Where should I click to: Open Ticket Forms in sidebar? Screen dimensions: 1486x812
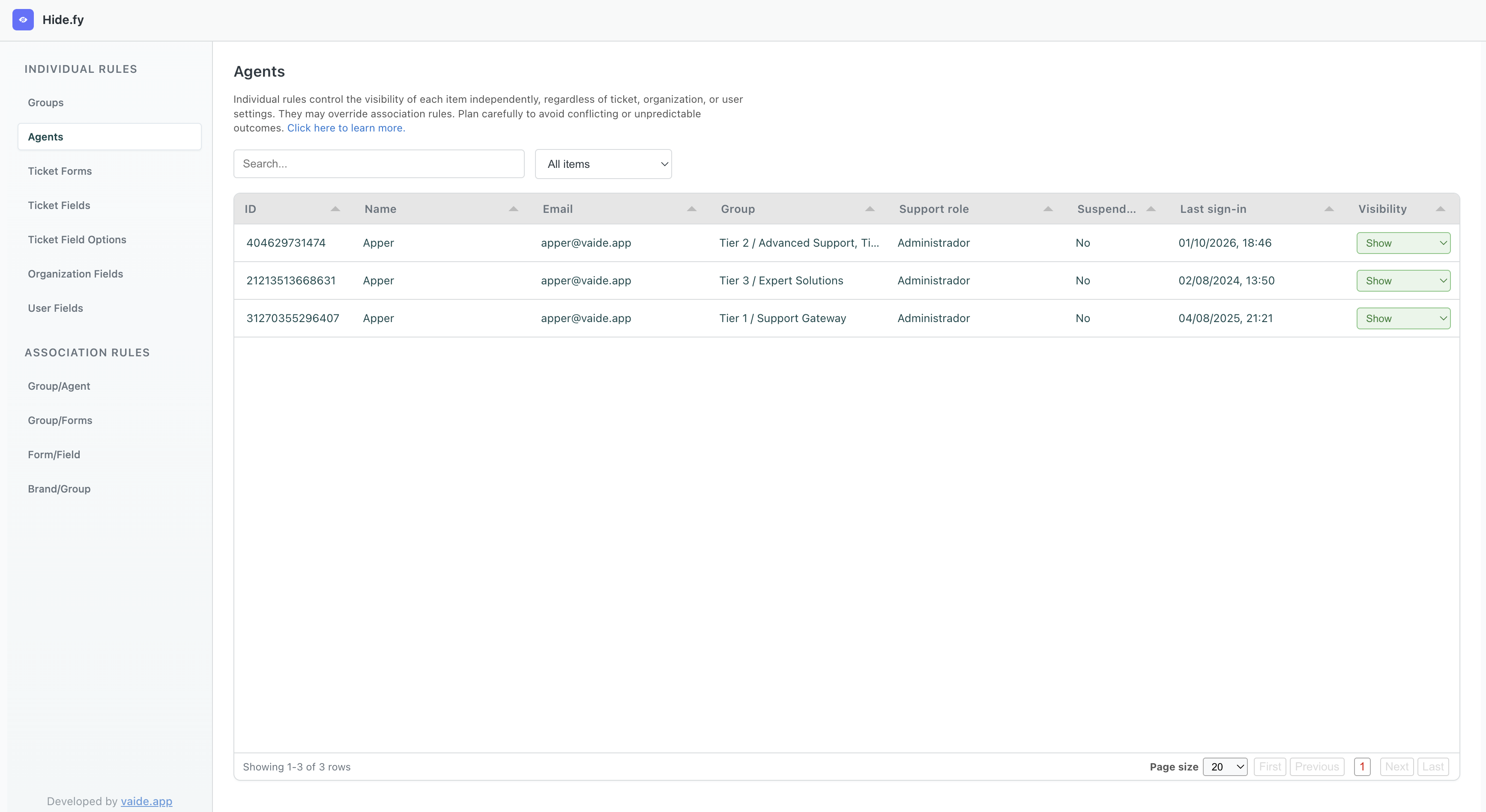[60, 171]
